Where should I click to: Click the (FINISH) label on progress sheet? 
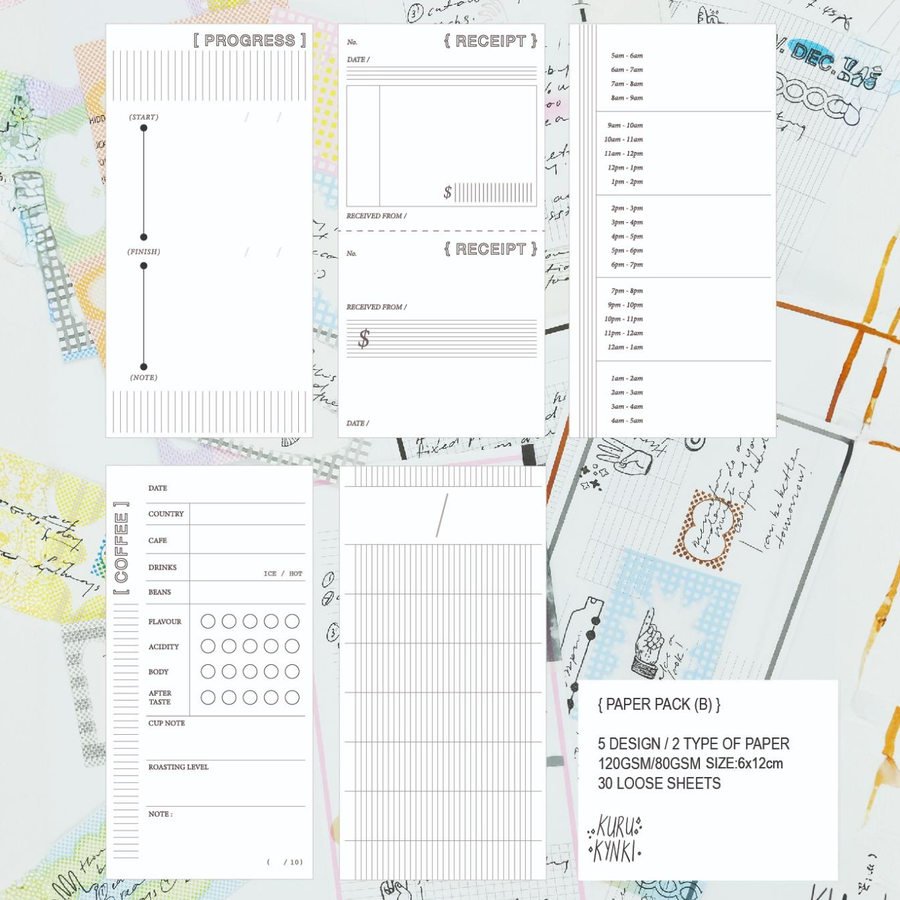pyautogui.click(x=143, y=252)
